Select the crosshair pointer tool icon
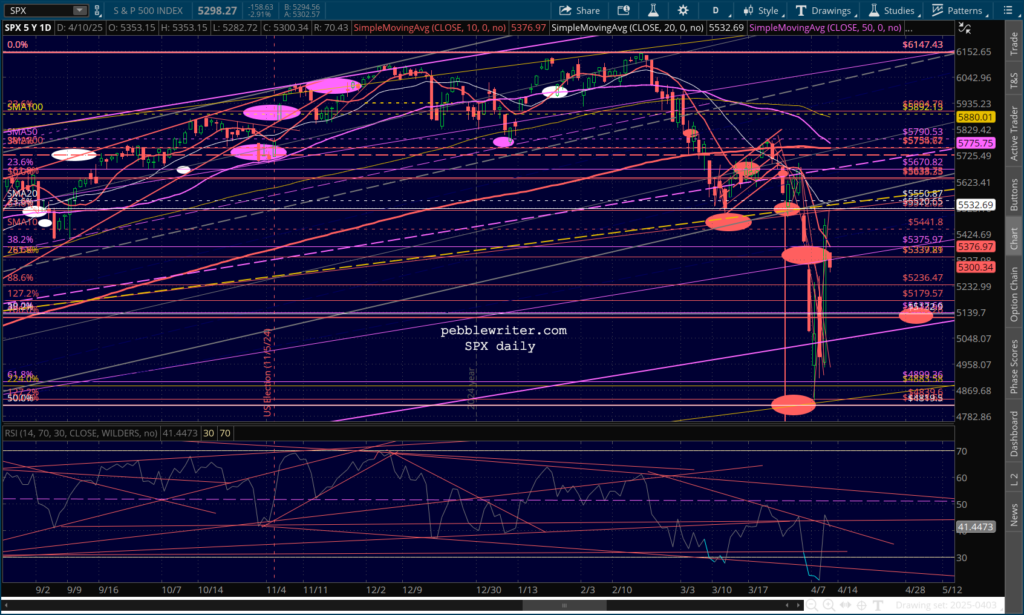Screen dimensions: 1024x615 point(861,605)
